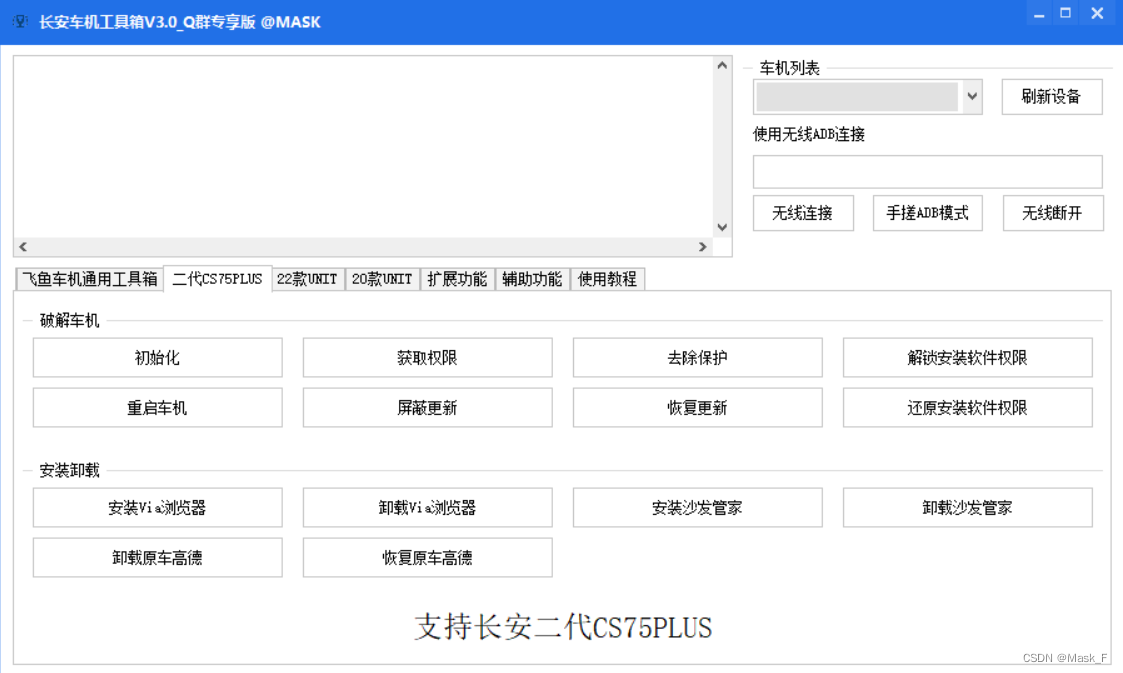Viewport: 1123px width, 673px height.
Task: Click the 刷新设备 button
Action: pos(1051,97)
